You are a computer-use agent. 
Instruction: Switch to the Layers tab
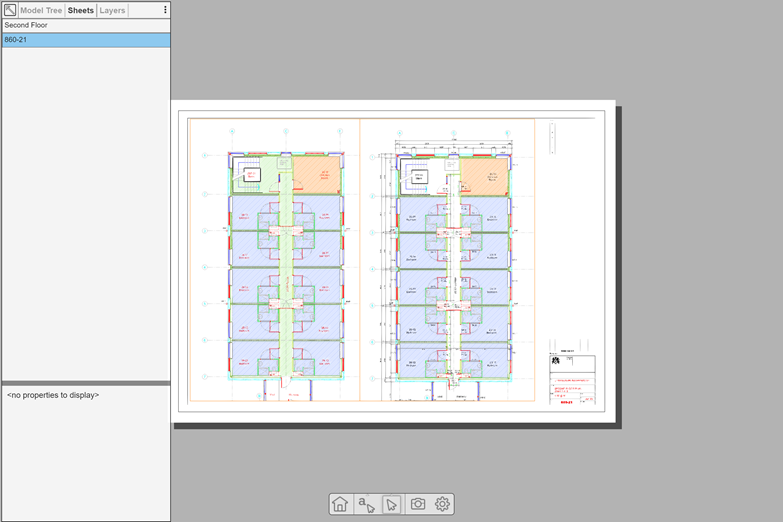coord(112,10)
